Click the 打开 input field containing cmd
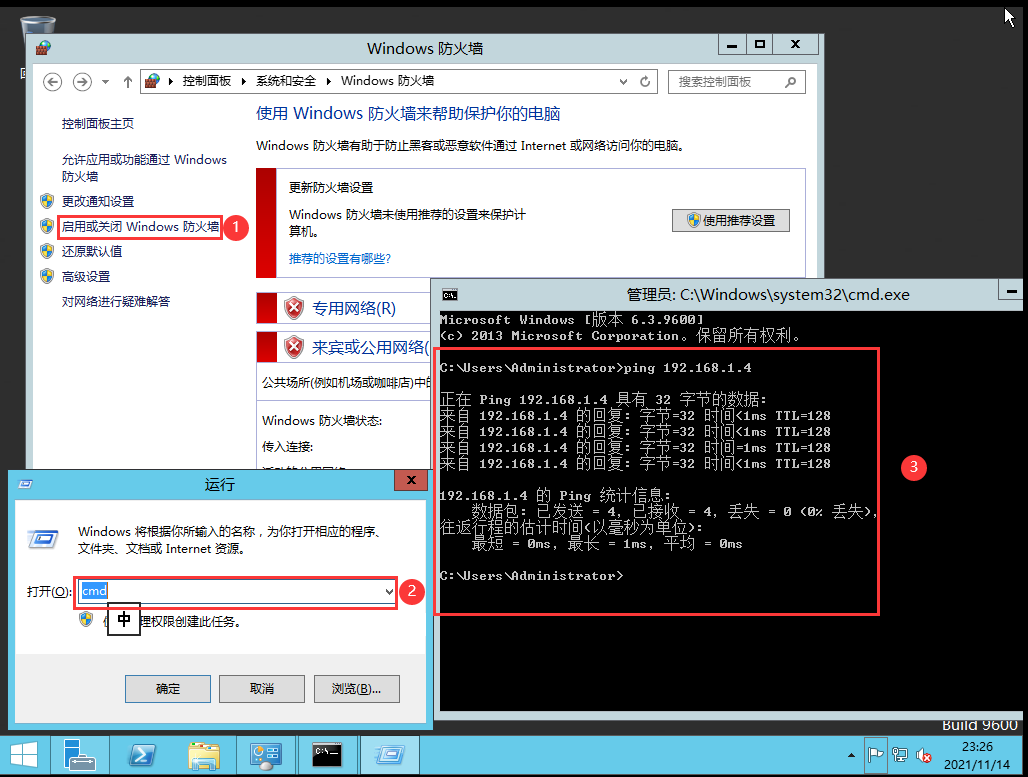Viewport: 1028px width, 777px height. tap(237, 592)
